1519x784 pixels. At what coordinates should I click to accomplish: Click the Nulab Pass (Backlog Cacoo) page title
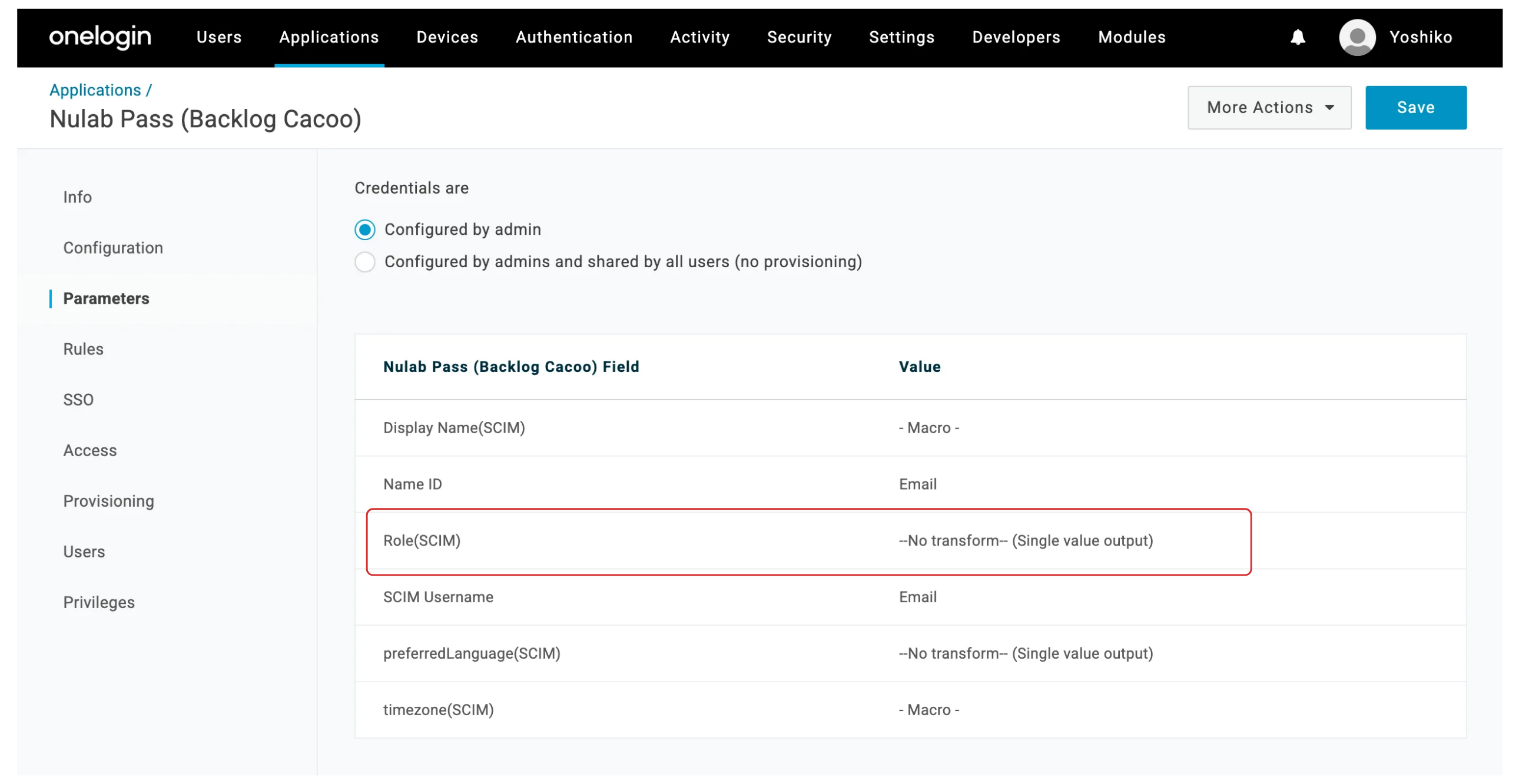205,119
